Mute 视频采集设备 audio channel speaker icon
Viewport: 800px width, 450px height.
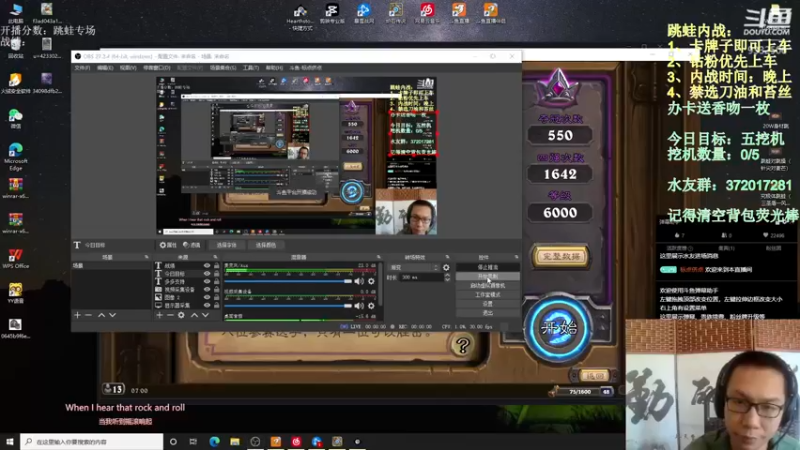tap(359, 306)
